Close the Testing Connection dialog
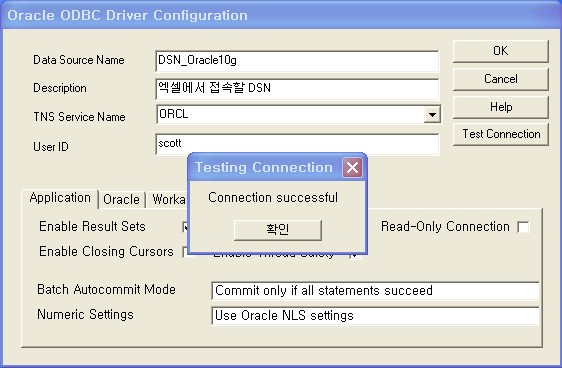This screenshot has width=562, height=368. [352, 167]
